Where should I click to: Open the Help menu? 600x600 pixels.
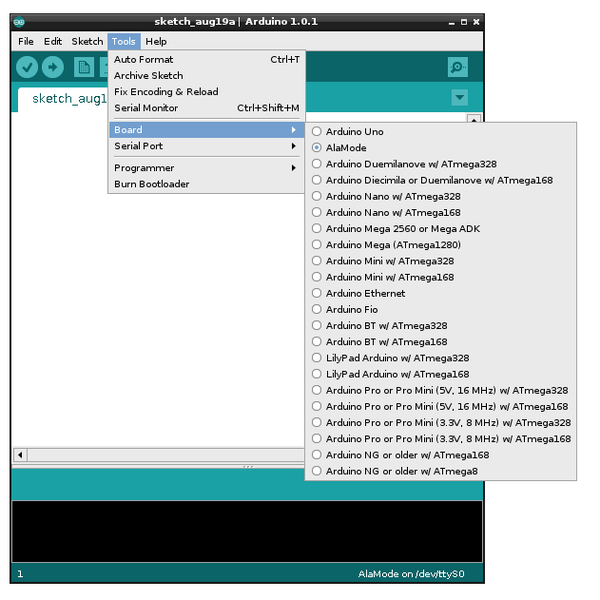click(x=156, y=41)
